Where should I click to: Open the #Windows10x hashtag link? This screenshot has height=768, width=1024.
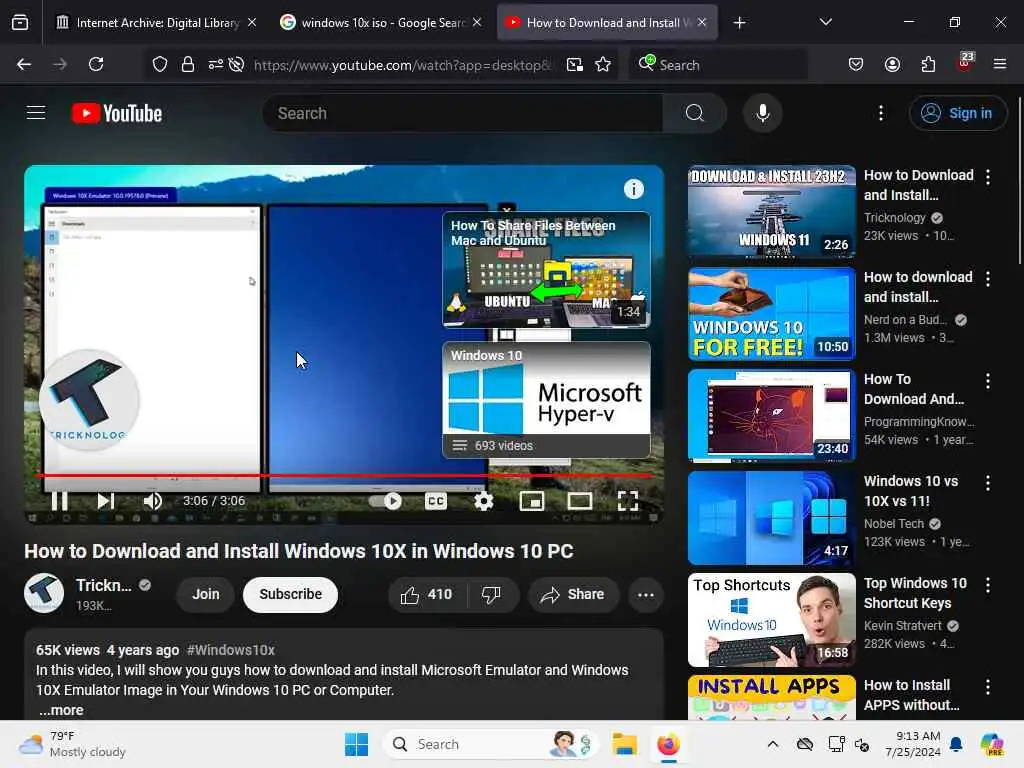[231, 650]
